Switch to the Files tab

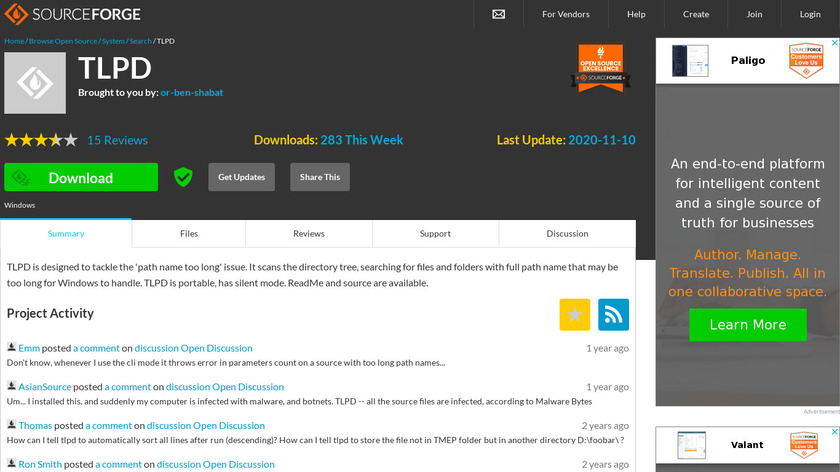[189, 234]
